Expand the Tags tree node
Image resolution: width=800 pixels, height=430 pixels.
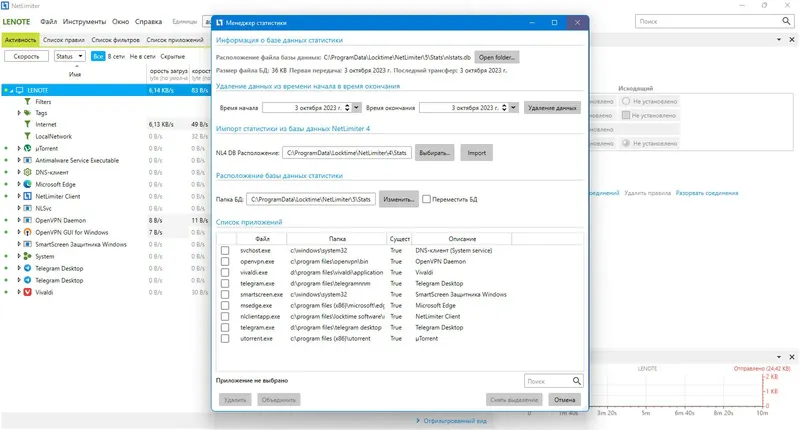pos(19,113)
